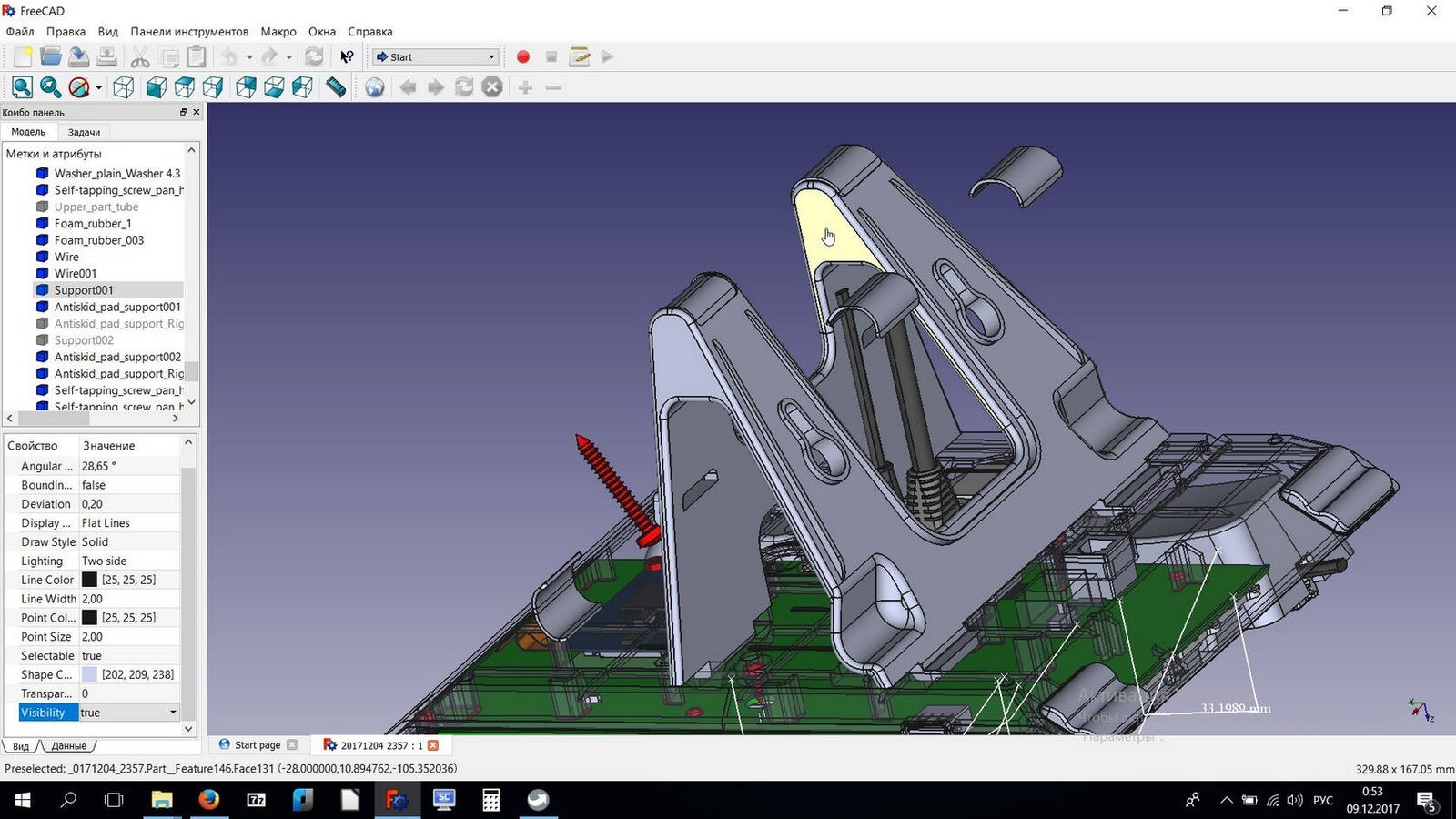Expand the Visibility true dropdown

173,713
